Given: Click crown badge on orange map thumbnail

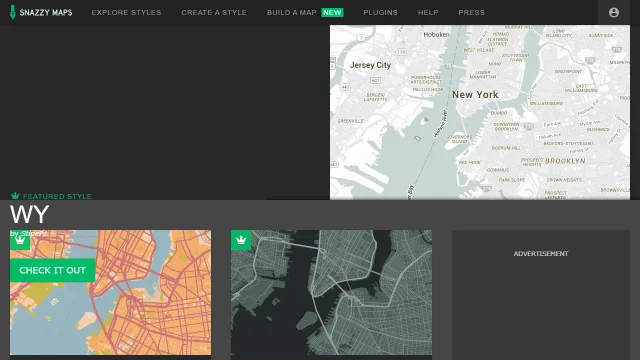Looking at the screenshot, I should (20, 240).
